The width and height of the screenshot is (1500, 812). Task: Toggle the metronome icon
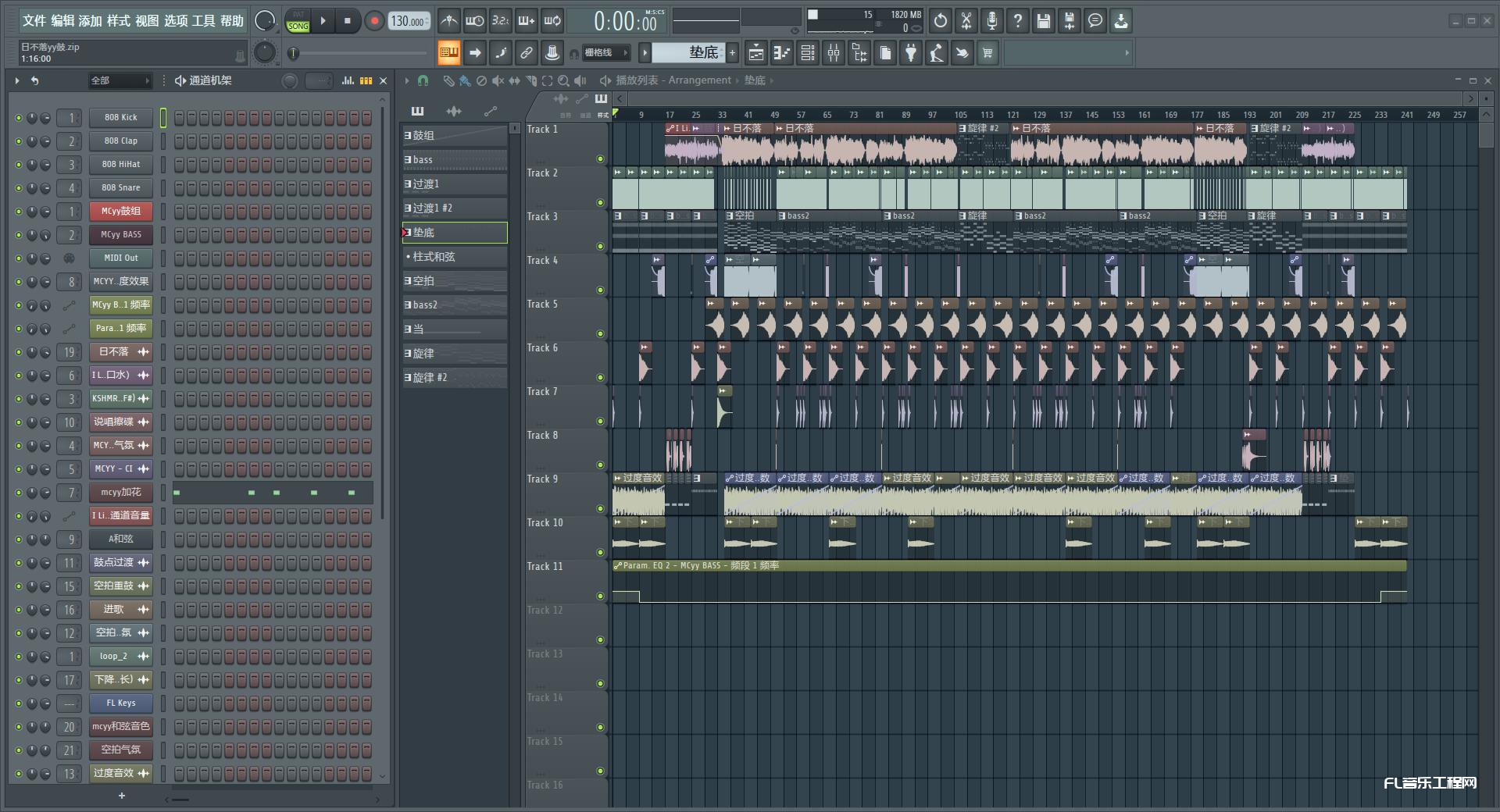coord(448,21)
